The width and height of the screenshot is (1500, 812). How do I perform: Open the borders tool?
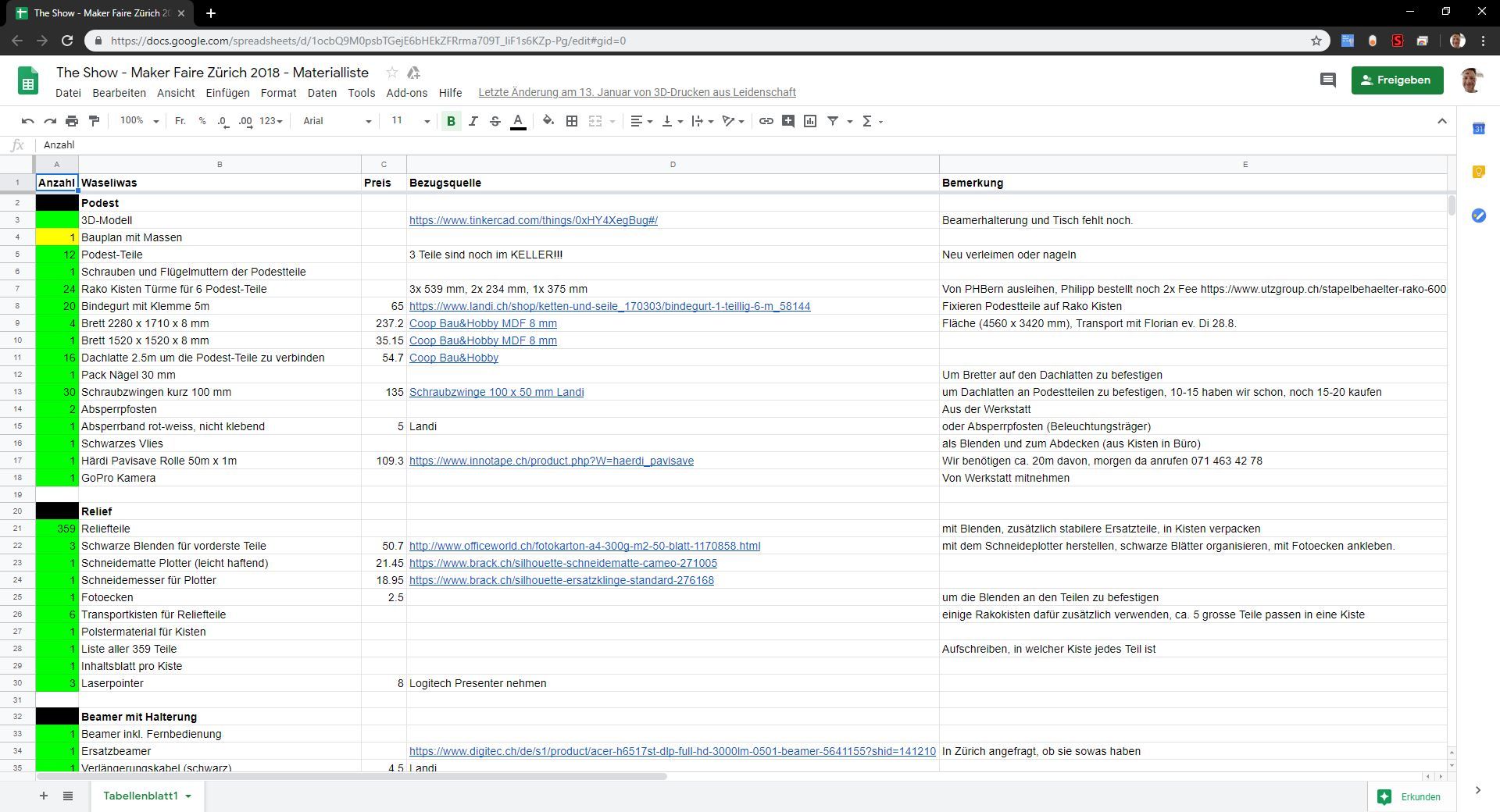pos(572,121)
